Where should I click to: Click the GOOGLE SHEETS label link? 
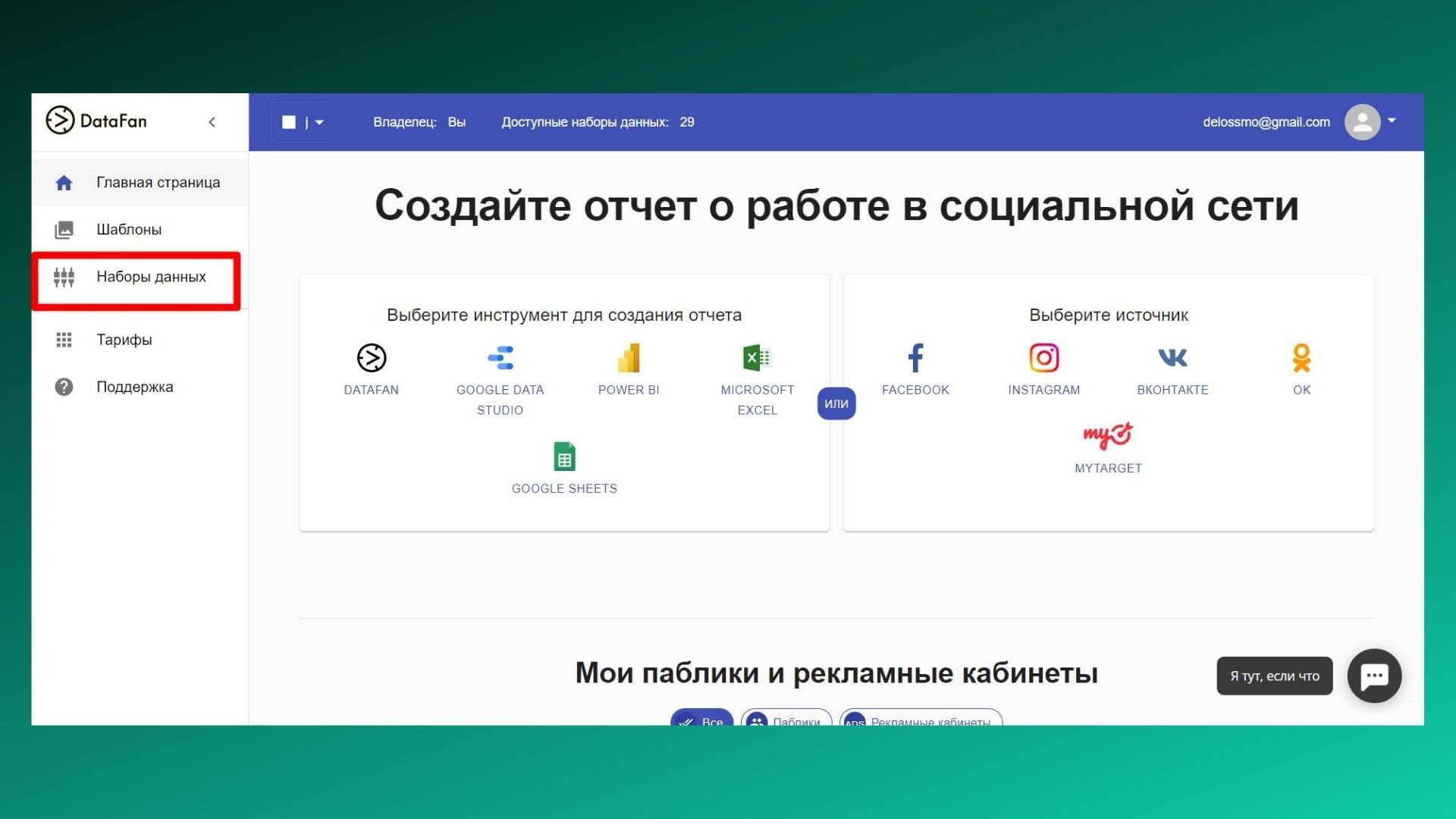click(x=564, y=488)
